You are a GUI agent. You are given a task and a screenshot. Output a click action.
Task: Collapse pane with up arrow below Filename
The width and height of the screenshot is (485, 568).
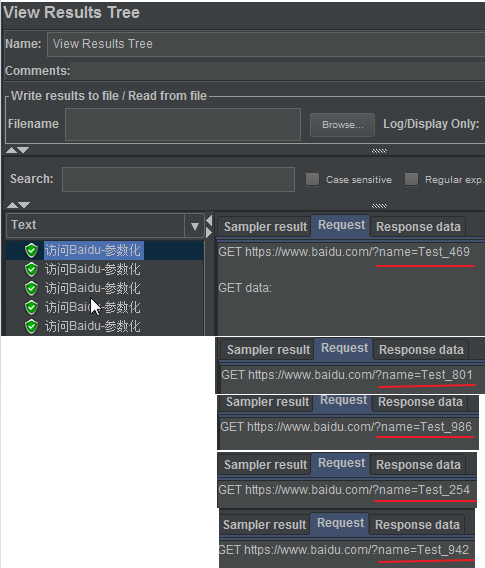tap(11, 150)
